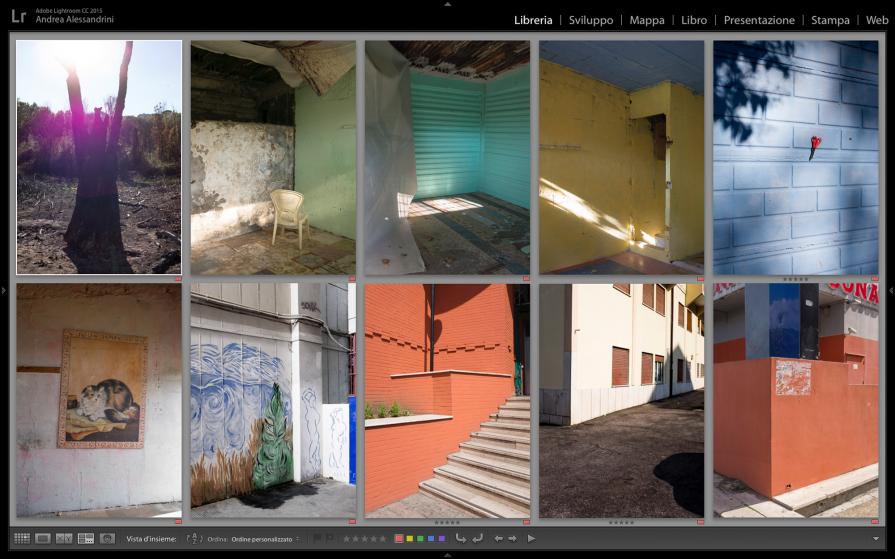Select the next photo arrow
The height and width of the screenshot is (559, 895).
click(512, 538)
